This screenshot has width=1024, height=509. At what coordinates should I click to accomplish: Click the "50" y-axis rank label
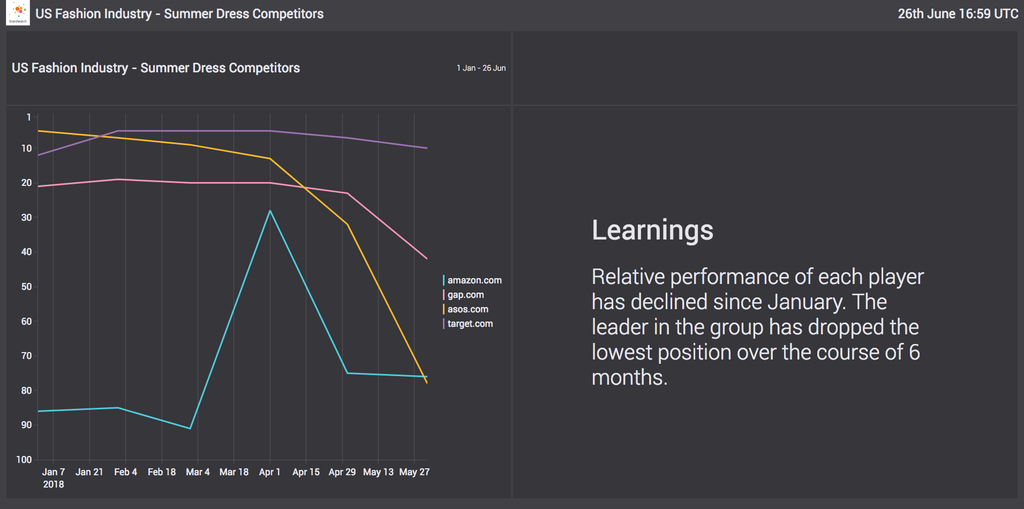point(25,287)
